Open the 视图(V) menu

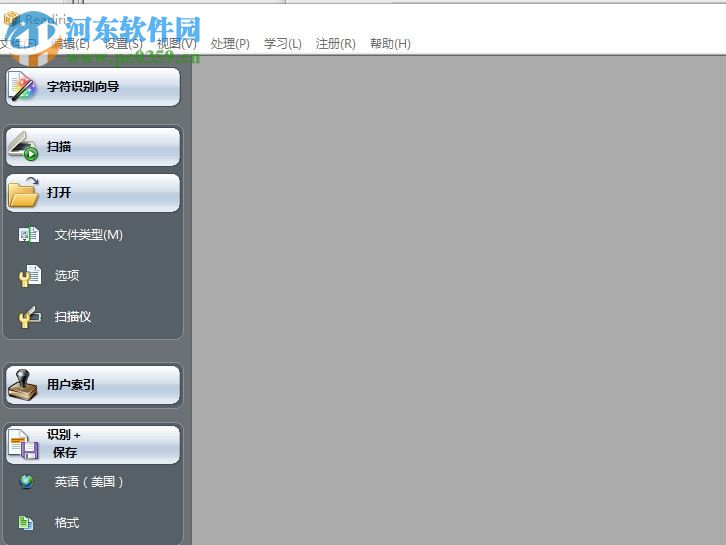pyautogui.click(x=176, y=44)
